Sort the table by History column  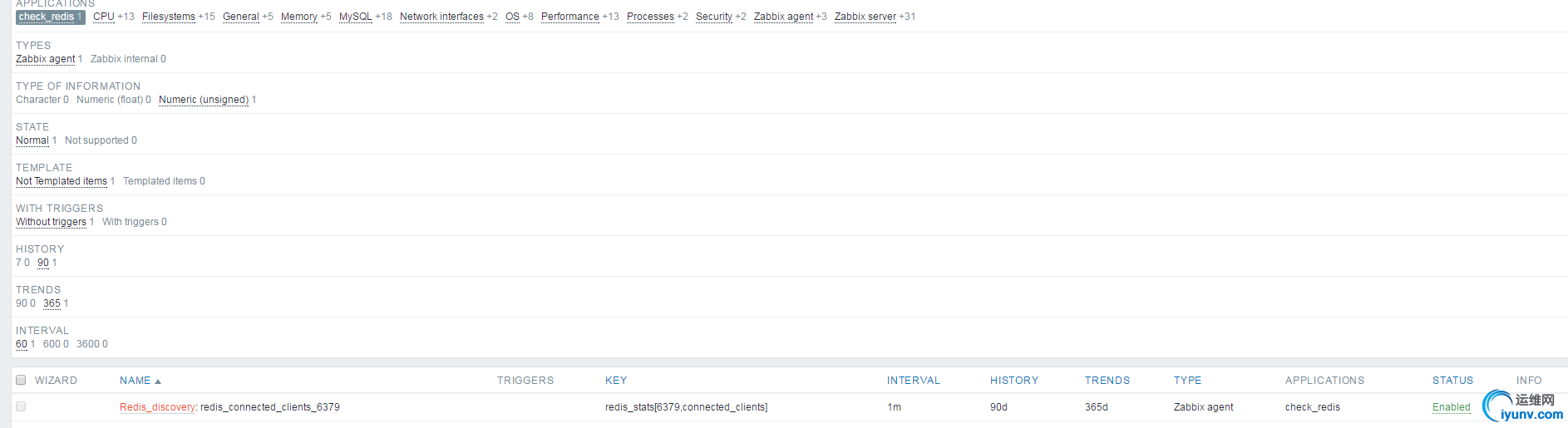coord(1014,381)
